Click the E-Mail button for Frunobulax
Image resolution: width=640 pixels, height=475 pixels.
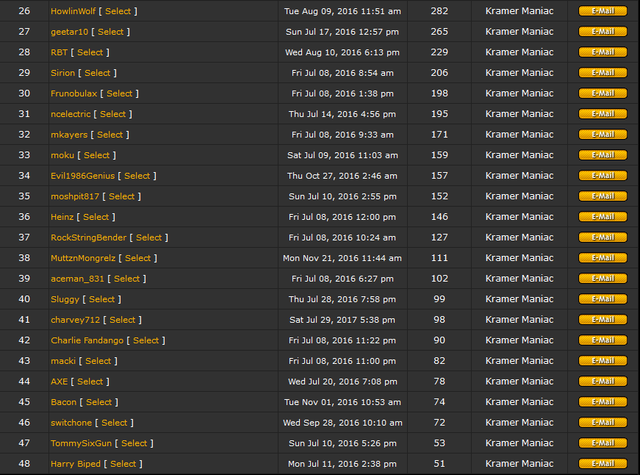coord(603,93)
